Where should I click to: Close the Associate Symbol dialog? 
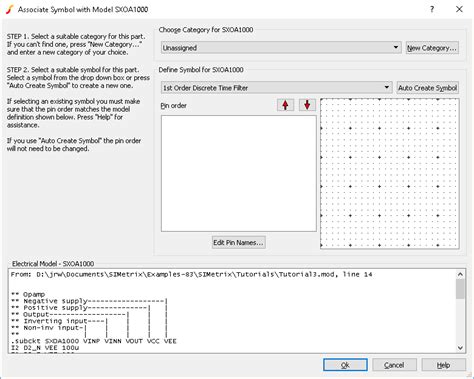(459, 9)
